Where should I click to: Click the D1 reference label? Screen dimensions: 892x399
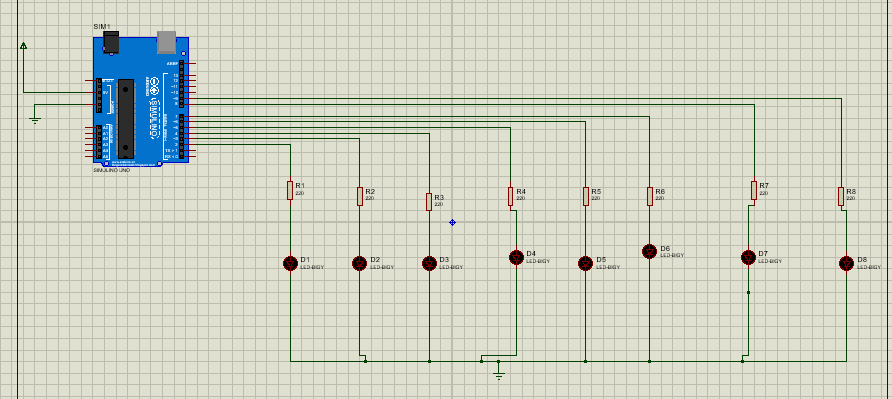(305, 260)
